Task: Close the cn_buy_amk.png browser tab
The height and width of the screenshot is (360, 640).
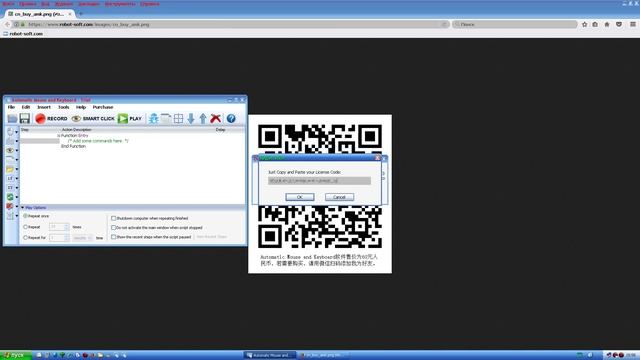Action: (70, 14)
